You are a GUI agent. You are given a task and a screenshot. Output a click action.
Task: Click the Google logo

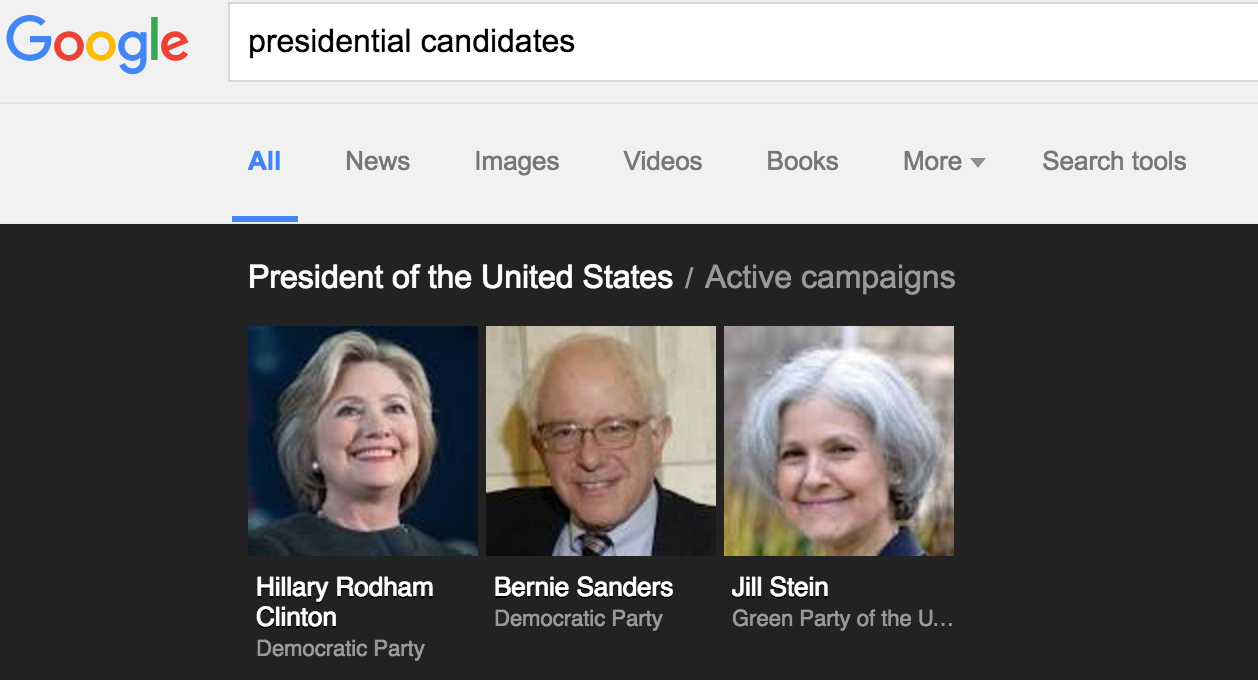tap(97, 42)
